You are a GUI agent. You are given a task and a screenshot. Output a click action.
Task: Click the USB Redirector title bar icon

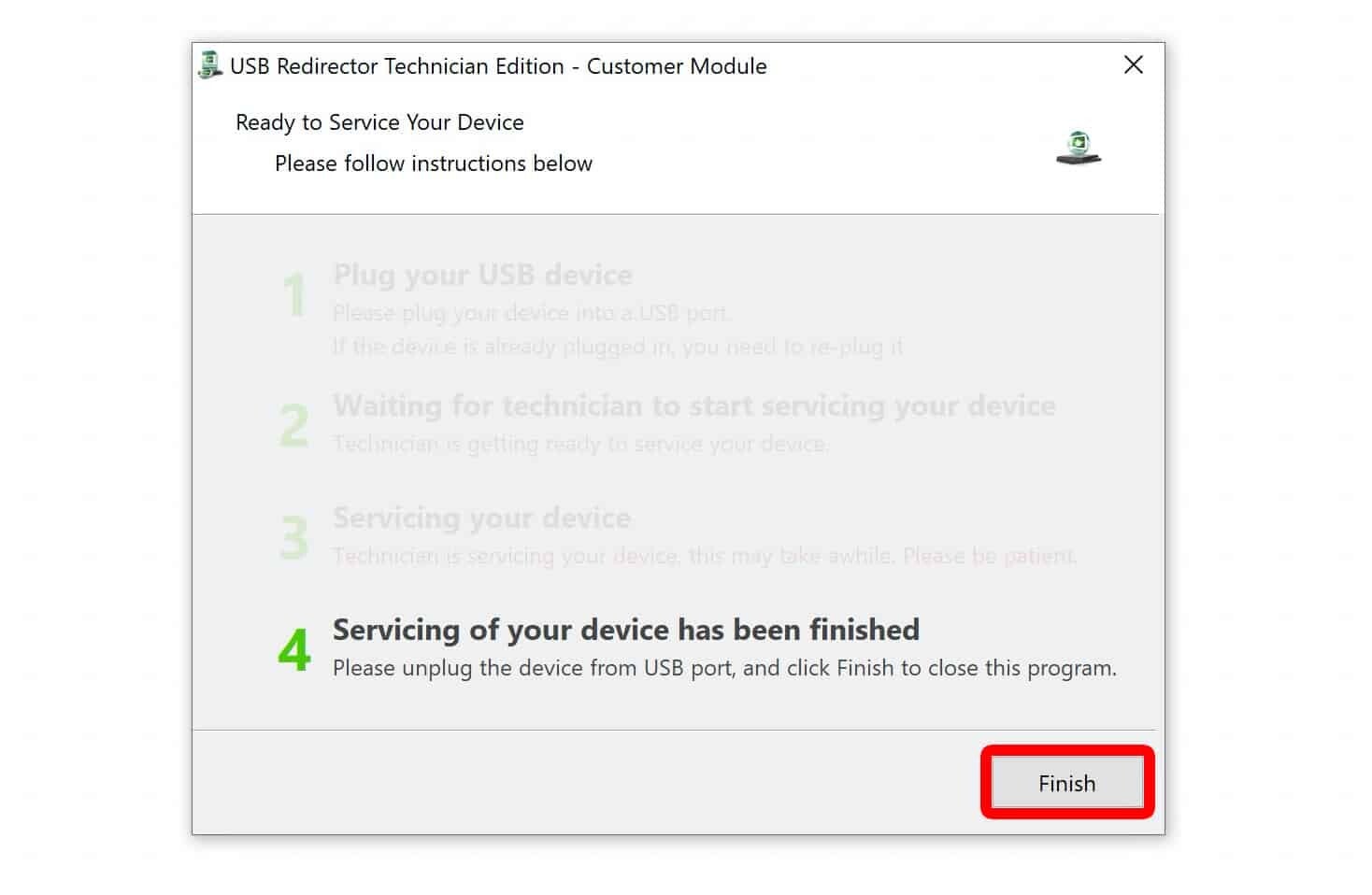pos(210,65)
